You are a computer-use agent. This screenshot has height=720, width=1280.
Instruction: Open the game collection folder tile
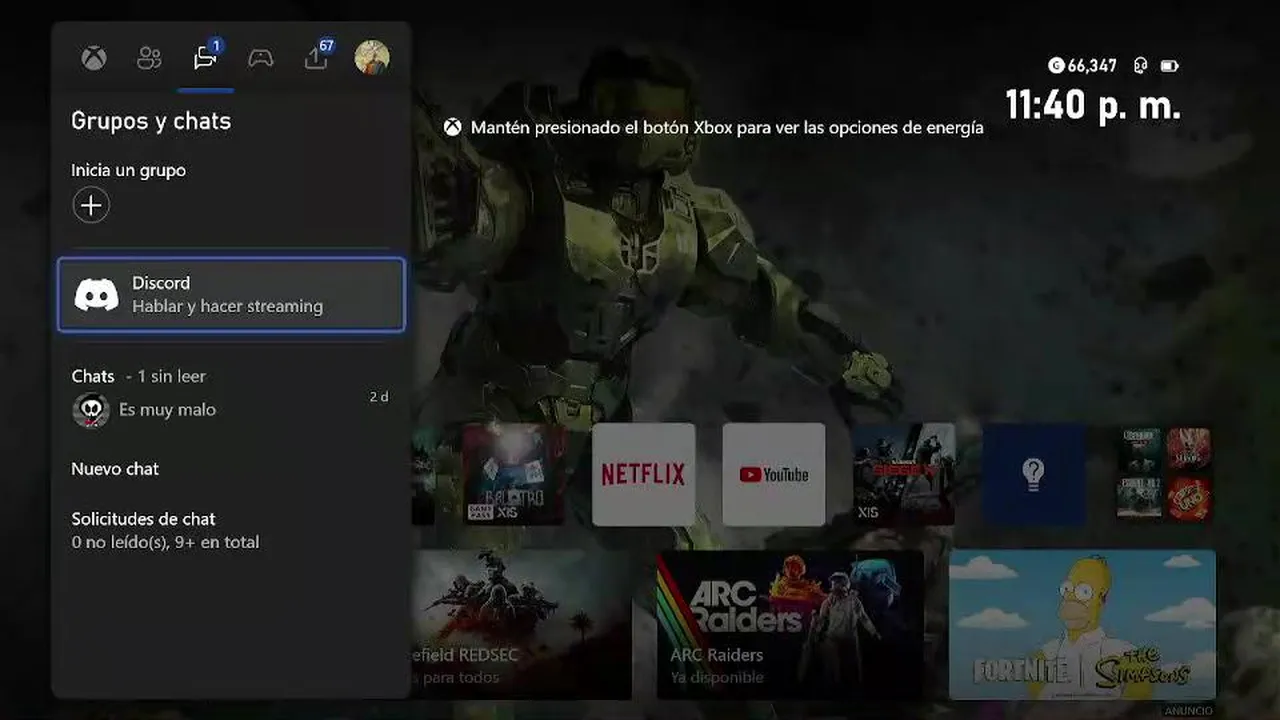[1164, 474]
